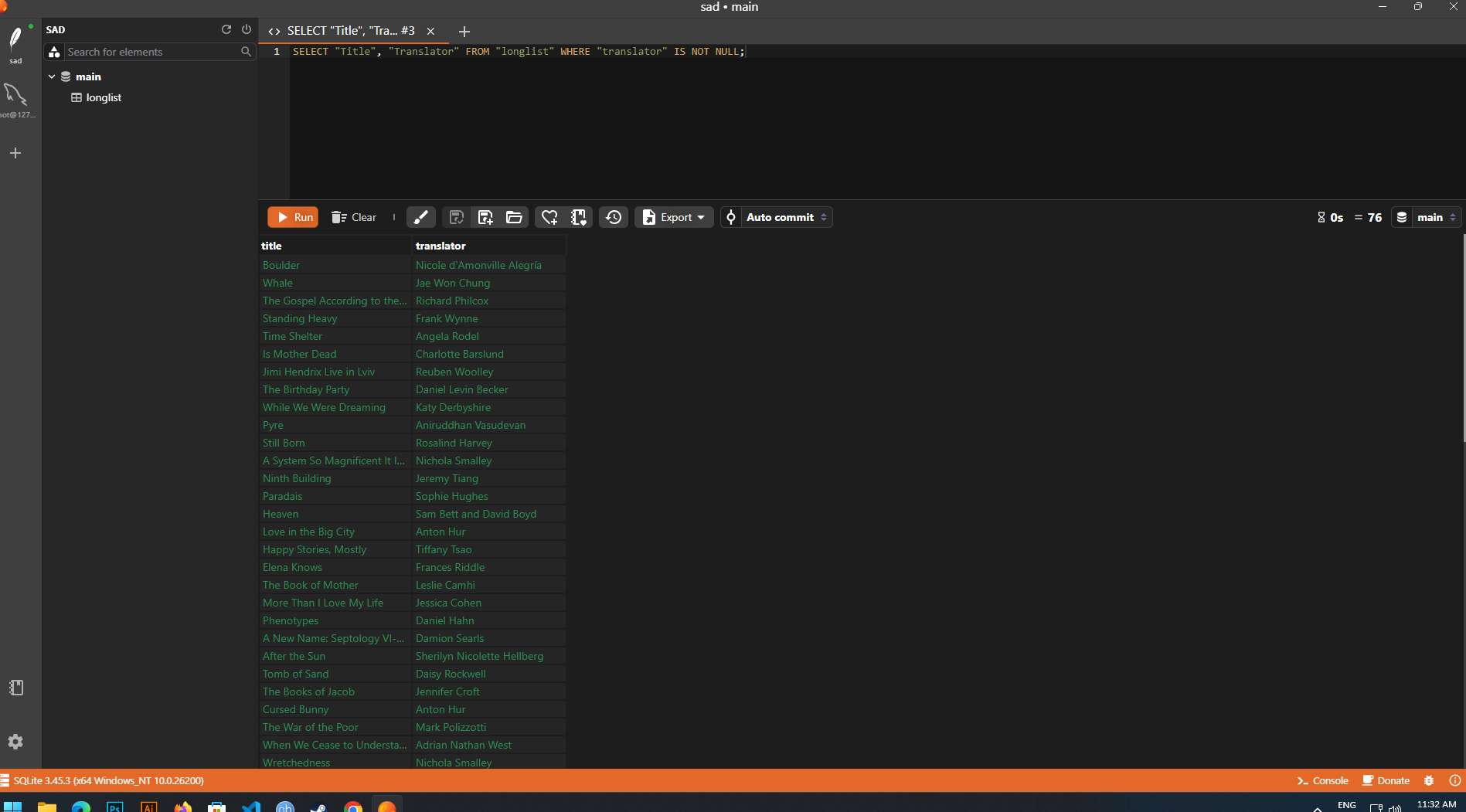This screenshot has height=812, width=1466.
Task: Click the search magnifier in the explorer
Action: pos(246,52)
